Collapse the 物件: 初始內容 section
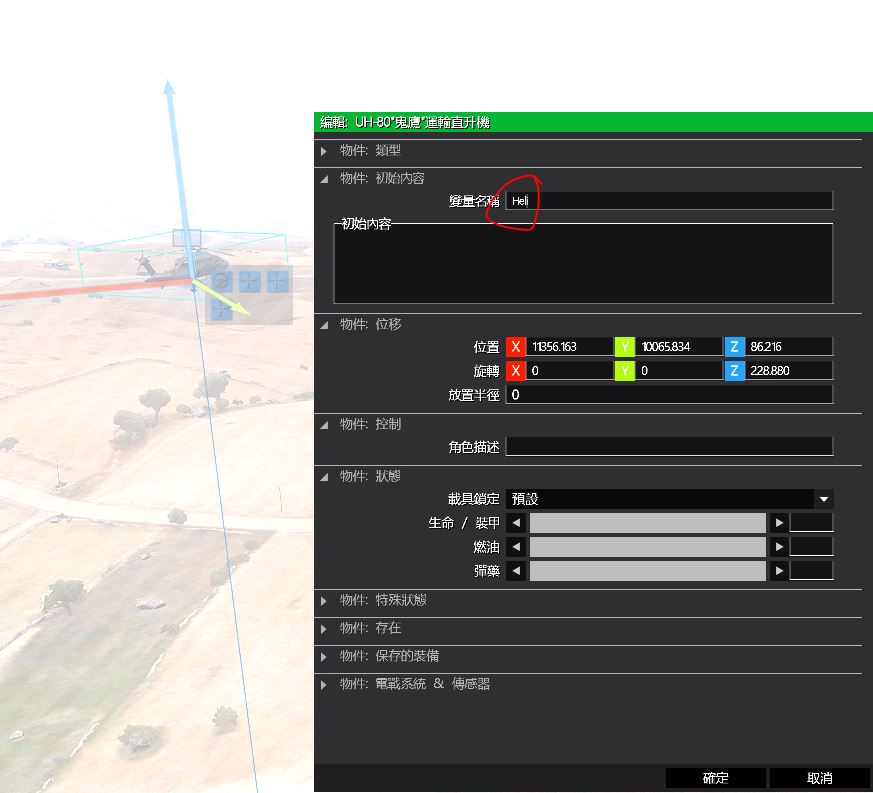 pyautogui.click(x=323, y=179)
